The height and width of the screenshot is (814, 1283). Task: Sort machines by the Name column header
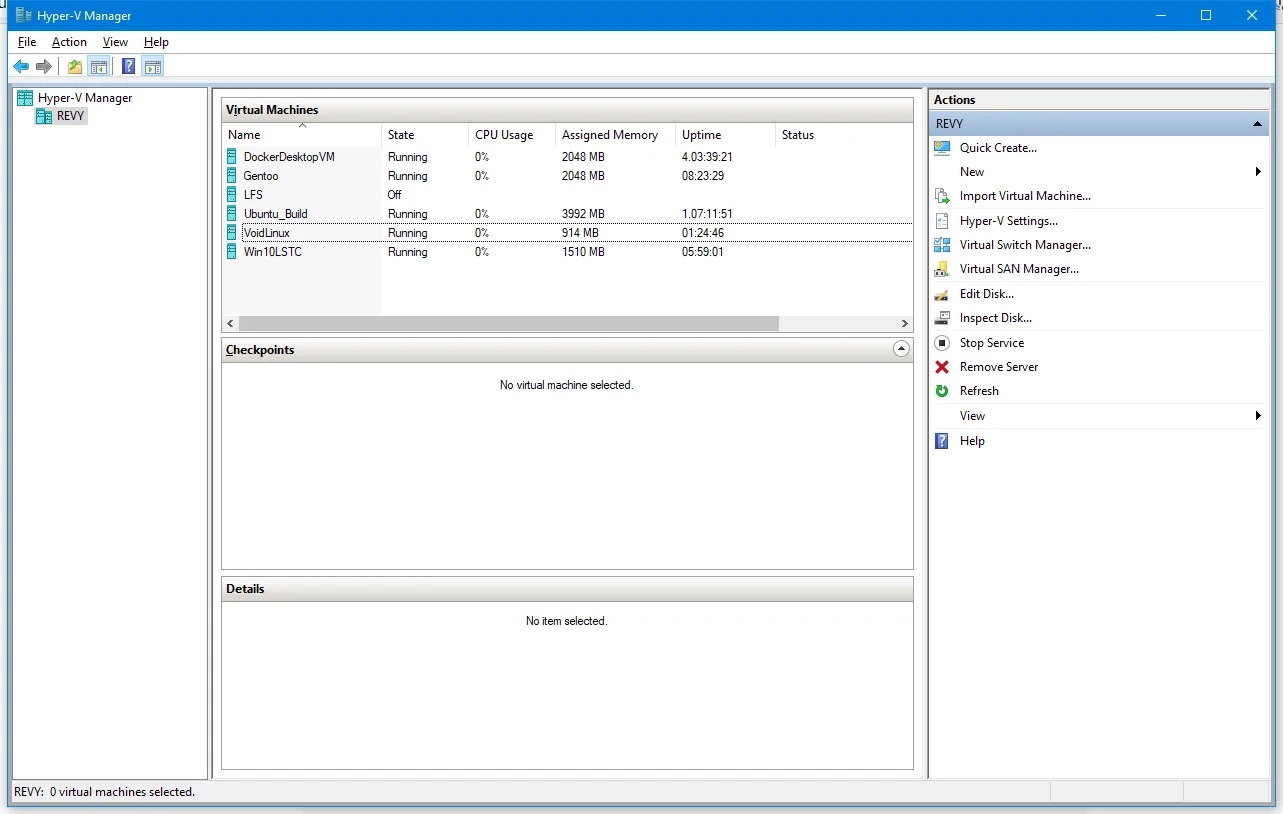301,134
